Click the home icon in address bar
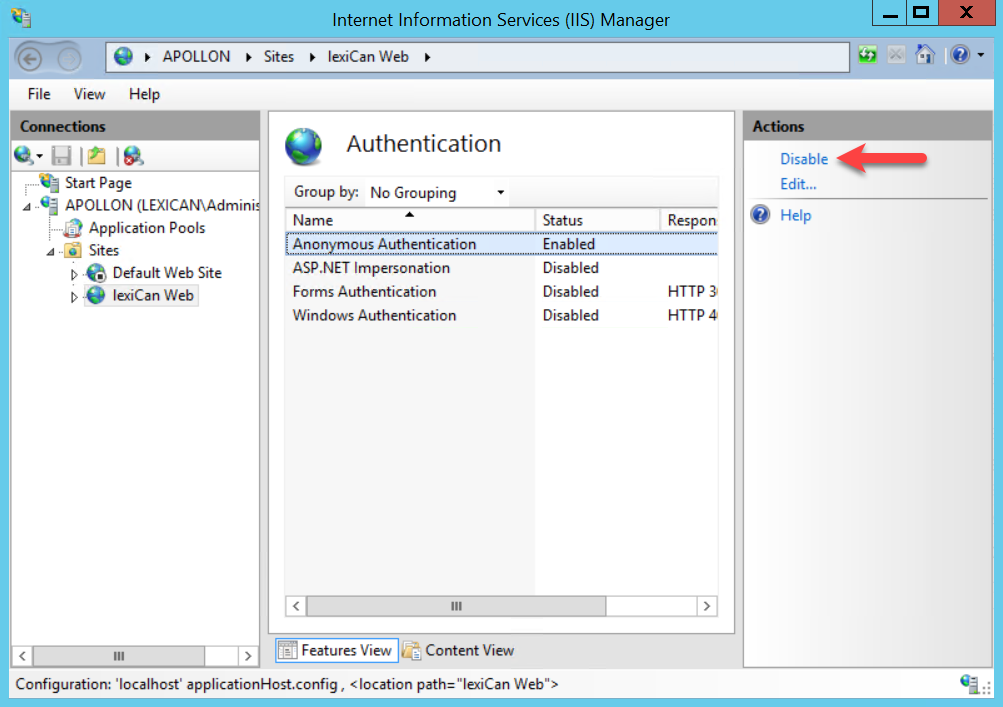The height and width of the screenshot is (707, 1003). point(925,56)
